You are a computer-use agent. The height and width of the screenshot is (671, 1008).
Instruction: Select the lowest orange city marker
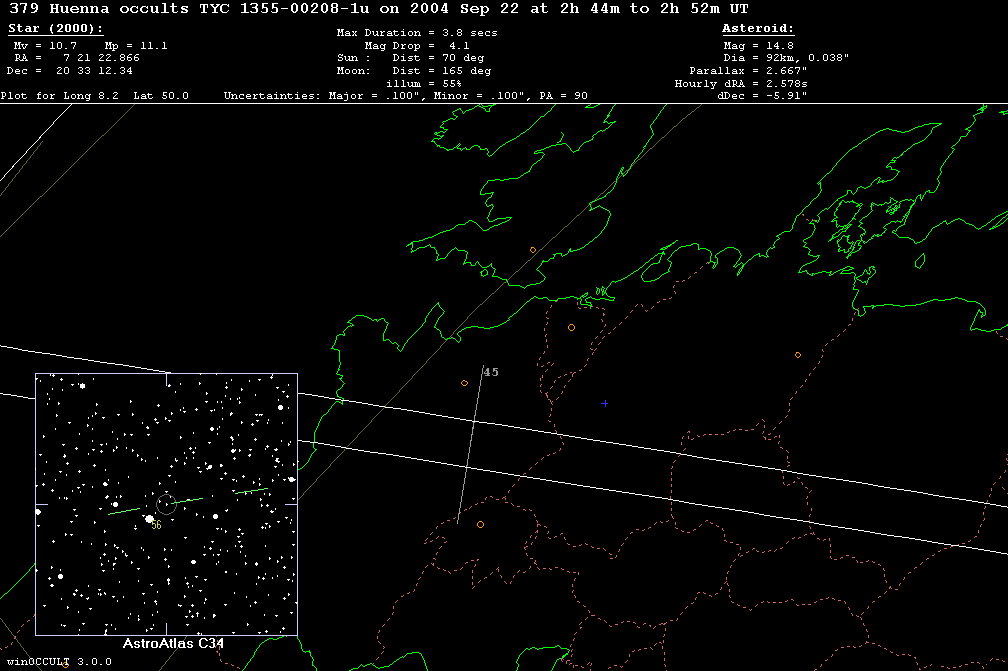[x=480, y=524]
